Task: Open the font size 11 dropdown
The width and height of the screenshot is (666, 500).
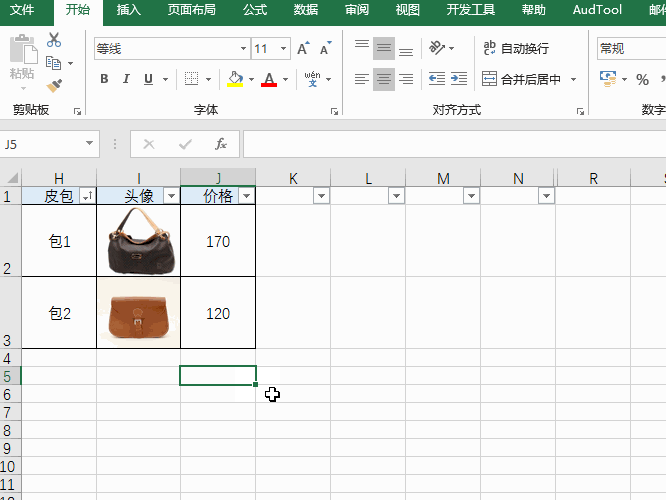Action: (x=283, y=48)
